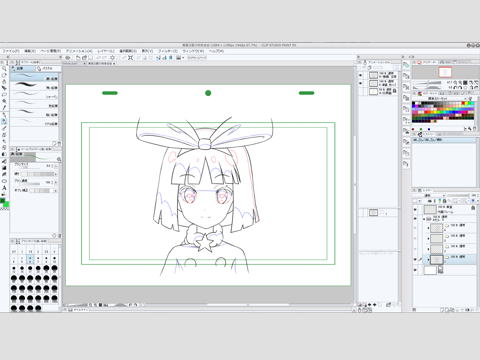This screenshot has width=480, height=360.
Task: Click delete sub tool trash icon
Action: (59, 144)
